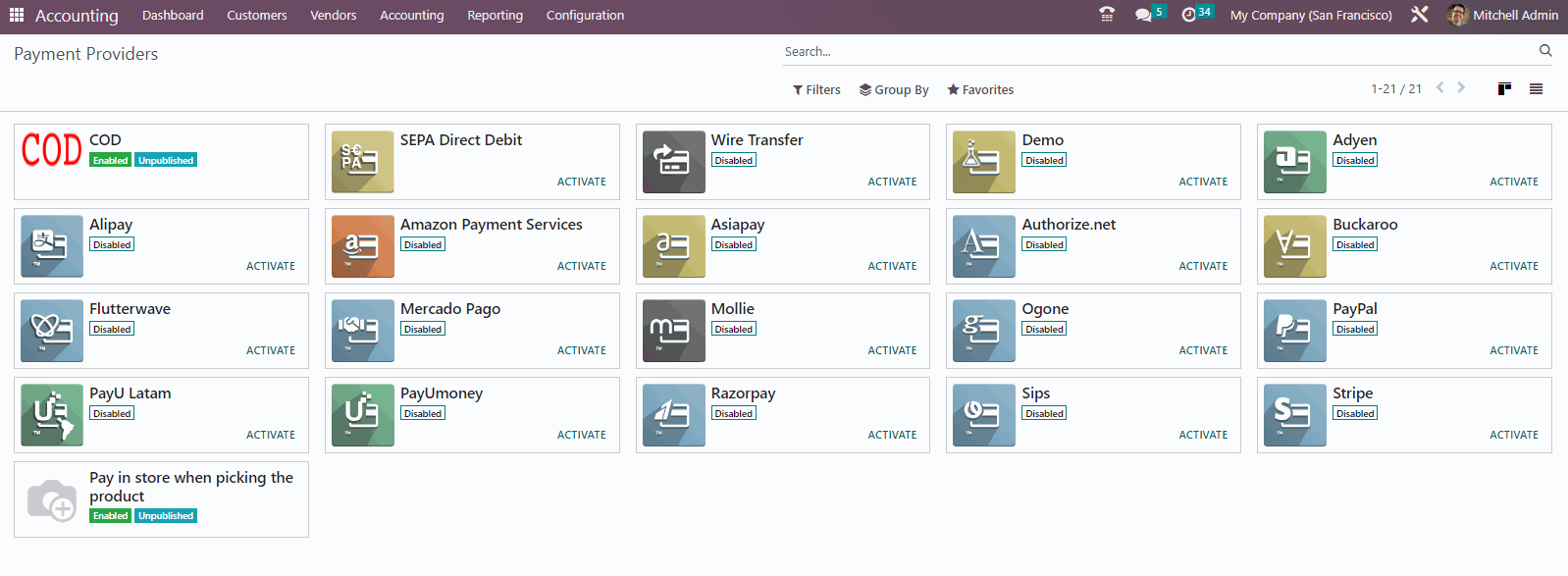Switch to list view
This screenshot has height=576, width=1568.
tap(1536, 89)
